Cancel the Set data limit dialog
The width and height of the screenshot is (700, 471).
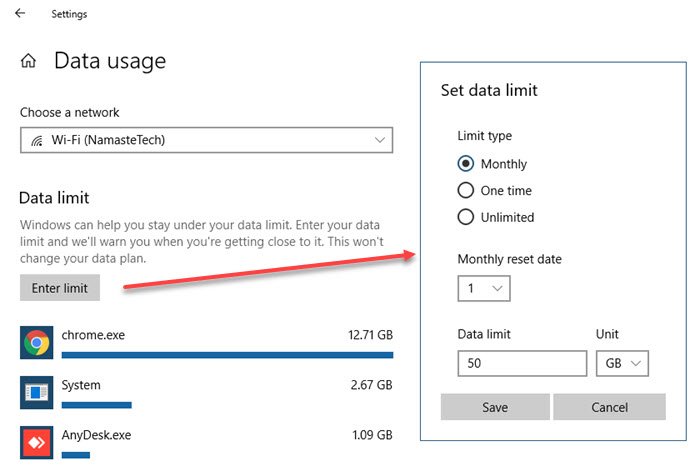click(609, 407)
